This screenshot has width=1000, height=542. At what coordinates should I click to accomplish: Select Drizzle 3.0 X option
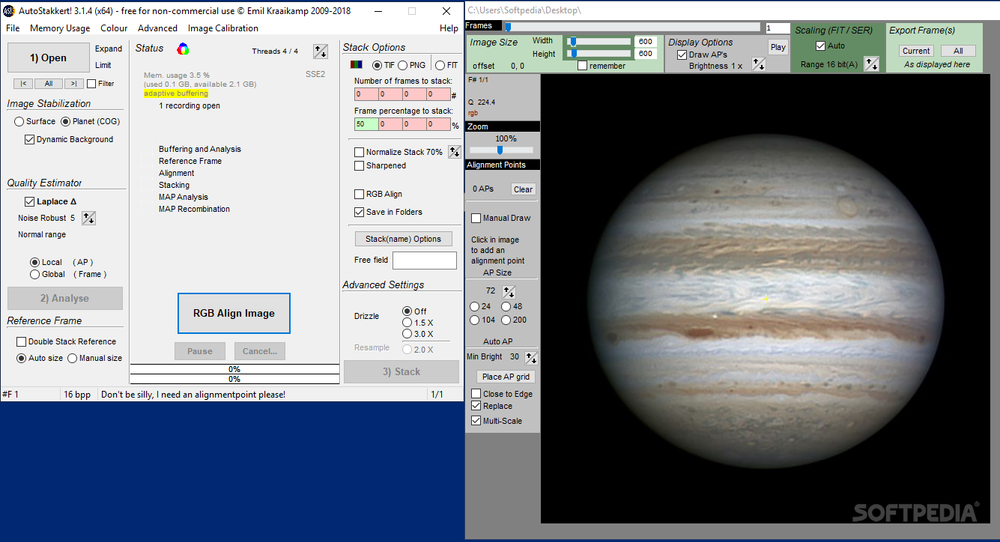coord(407,334)
